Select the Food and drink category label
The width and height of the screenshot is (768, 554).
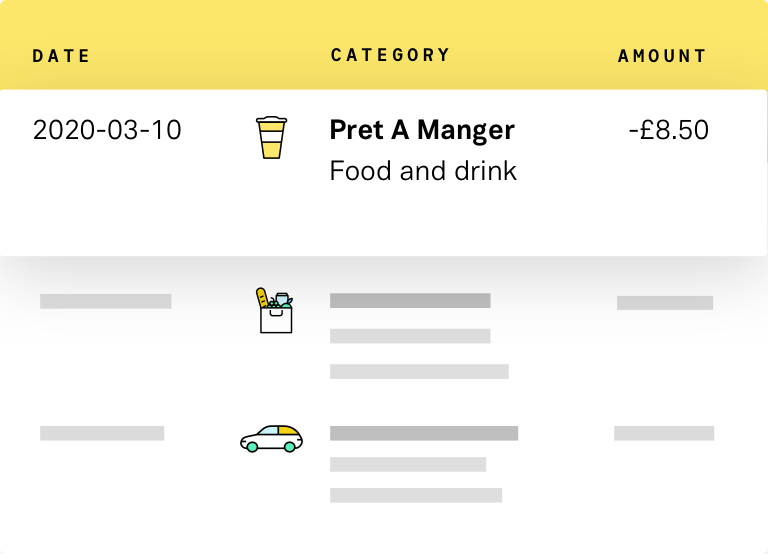423,171
